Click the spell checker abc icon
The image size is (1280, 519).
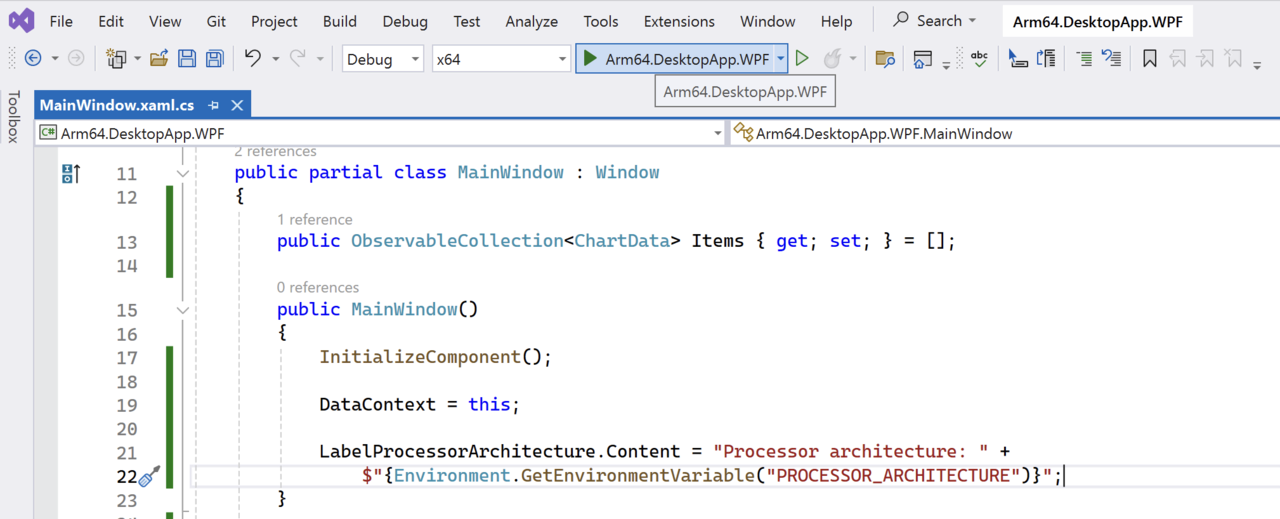tap(979, 59)
